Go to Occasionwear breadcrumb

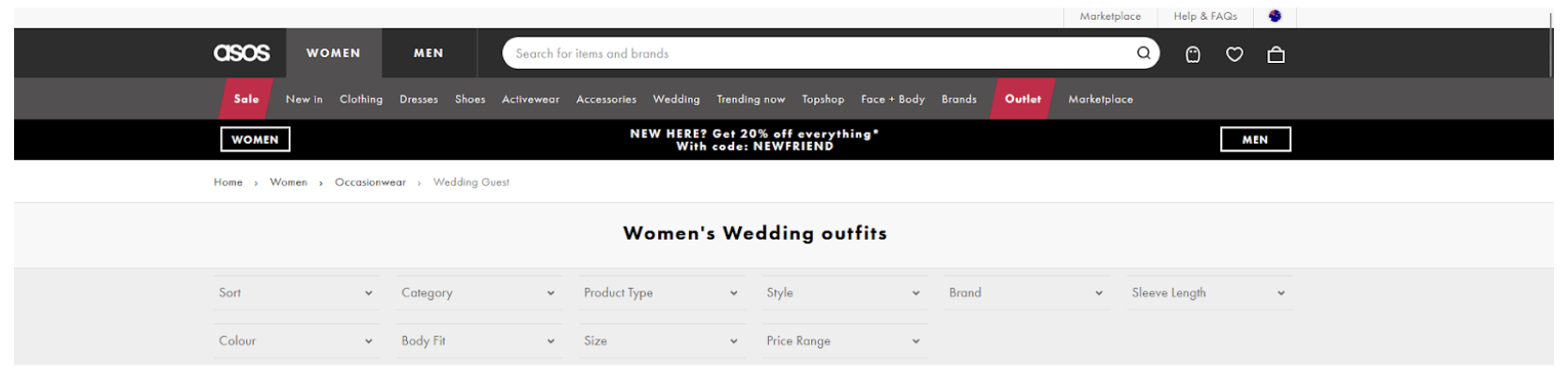(x=370, y=182)
